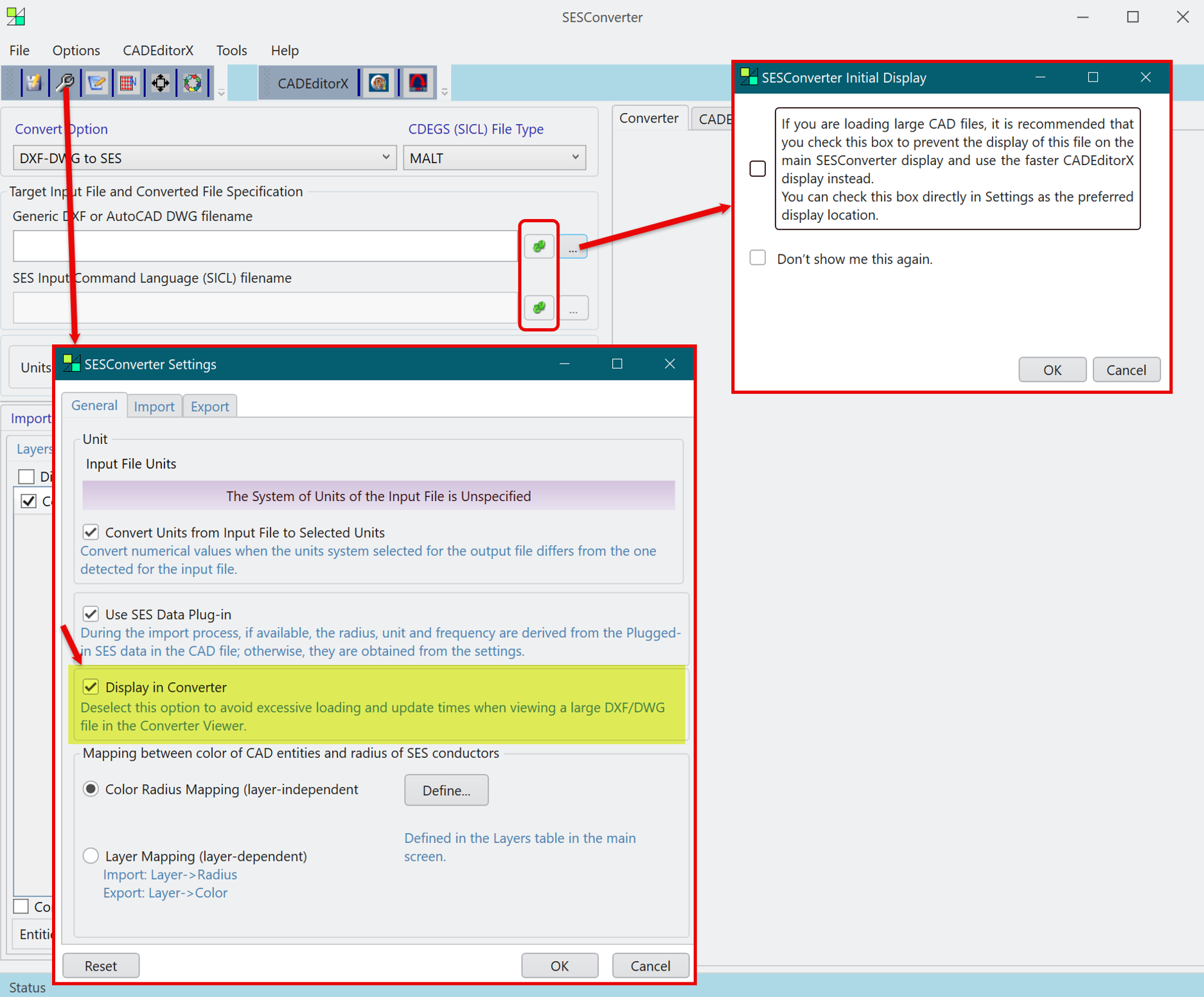Click the units unspecified purple banner
This screenshot has height=997, width=1204.
378,496
